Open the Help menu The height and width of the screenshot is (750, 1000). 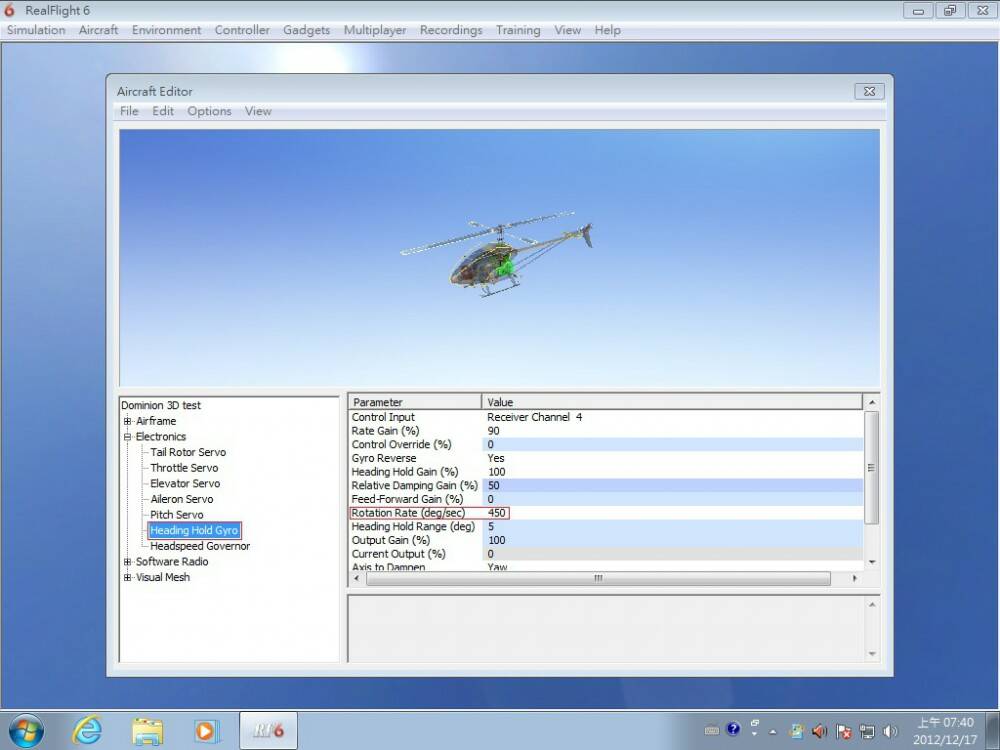(607, 30)
